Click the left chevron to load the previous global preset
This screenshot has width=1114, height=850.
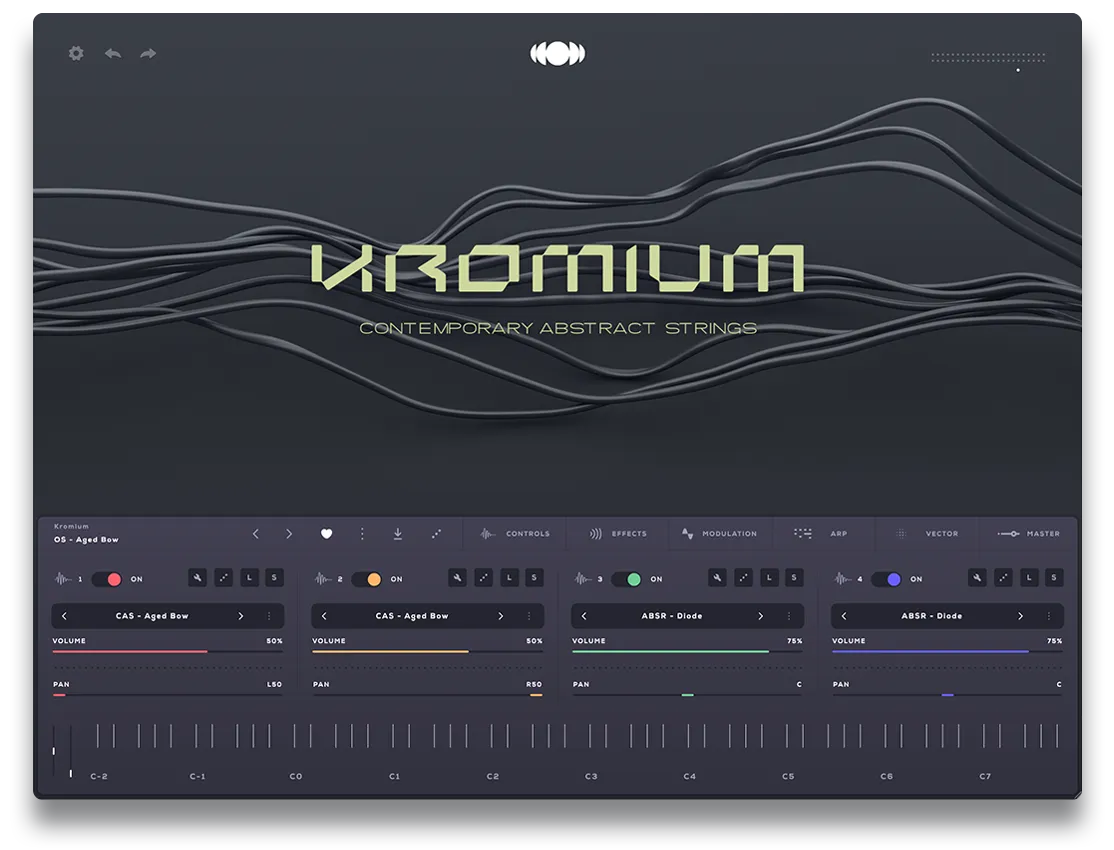click(256, 534)
